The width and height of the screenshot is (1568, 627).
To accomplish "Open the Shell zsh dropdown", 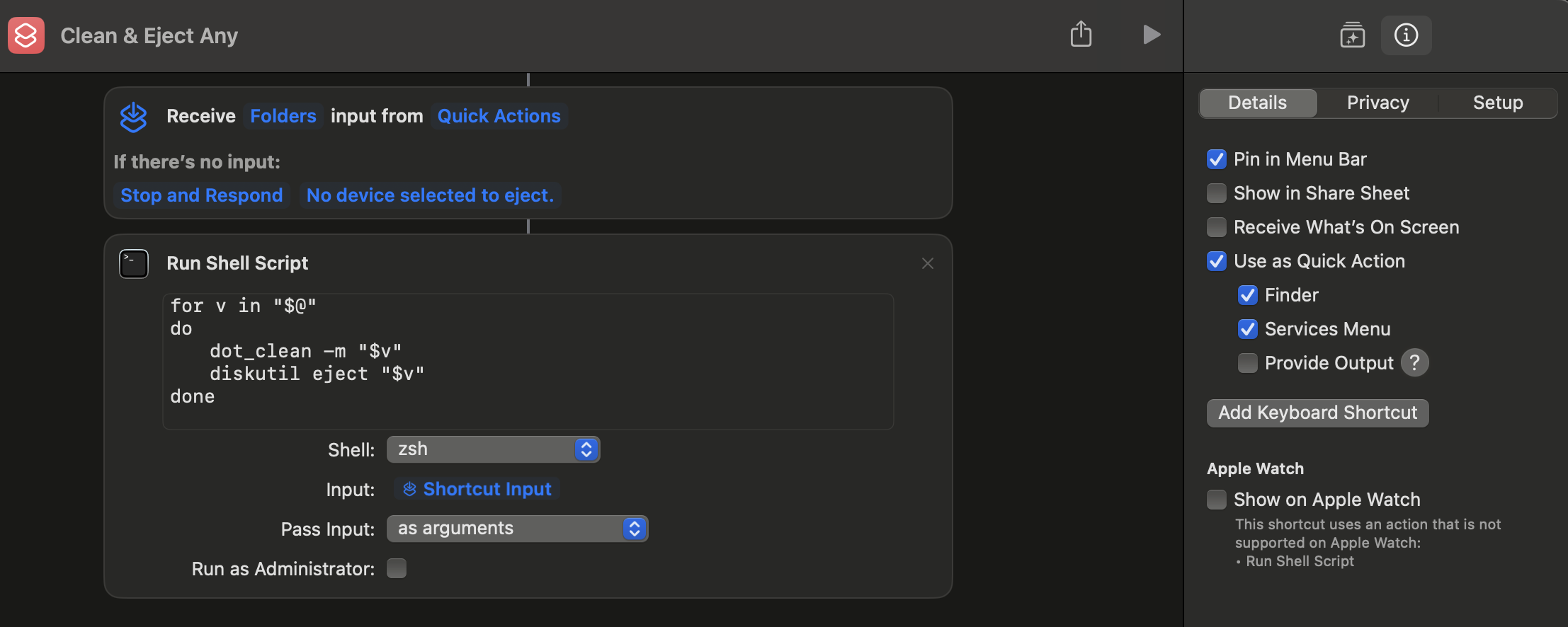I will 493,449.
